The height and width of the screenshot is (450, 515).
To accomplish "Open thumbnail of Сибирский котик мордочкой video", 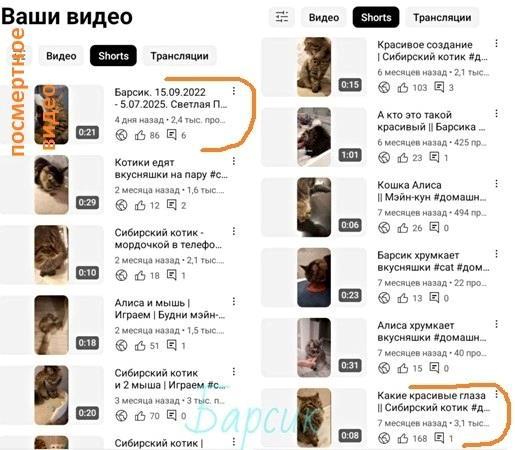I will tap(52, 255).
